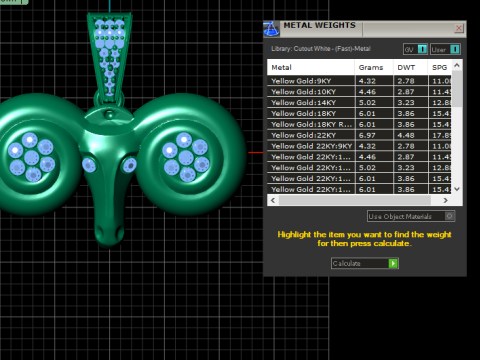Click the Calculate button

[365, 263]
